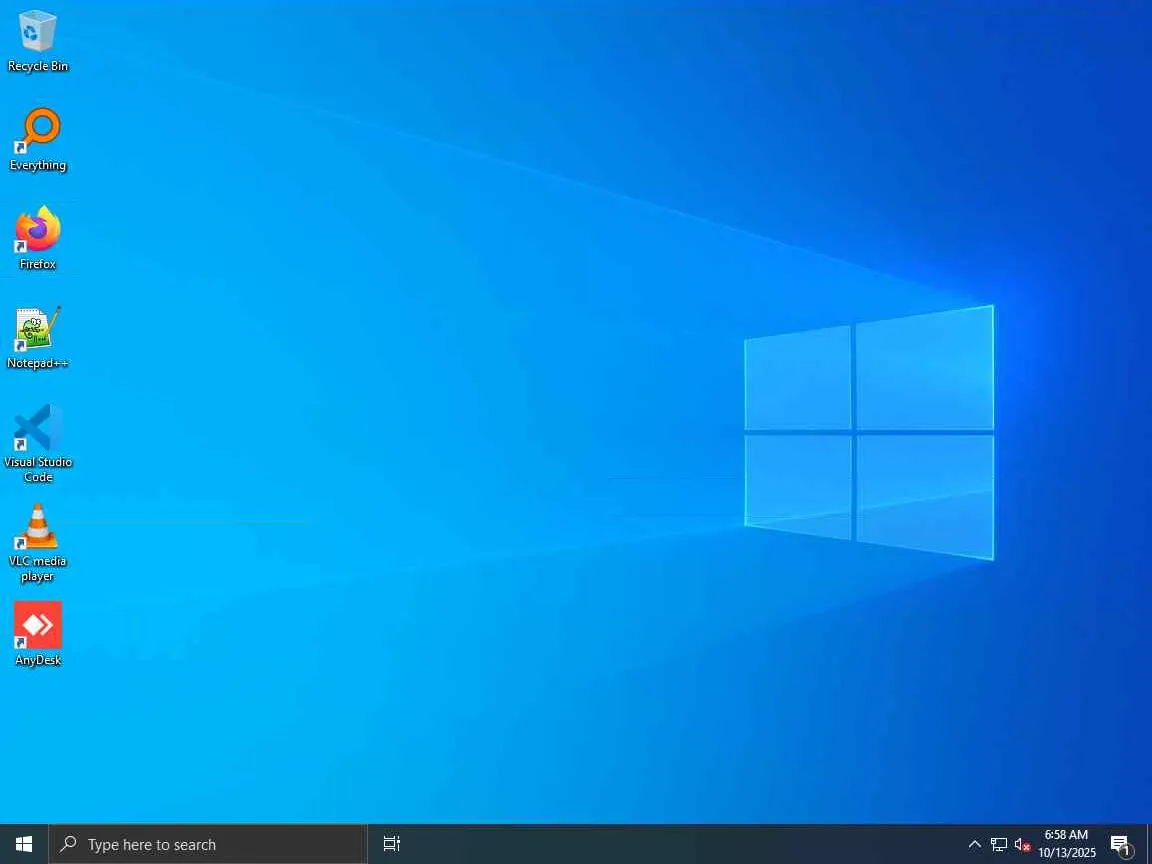Select the Notepad++ desktop shortcut

[x=37, y=338]
